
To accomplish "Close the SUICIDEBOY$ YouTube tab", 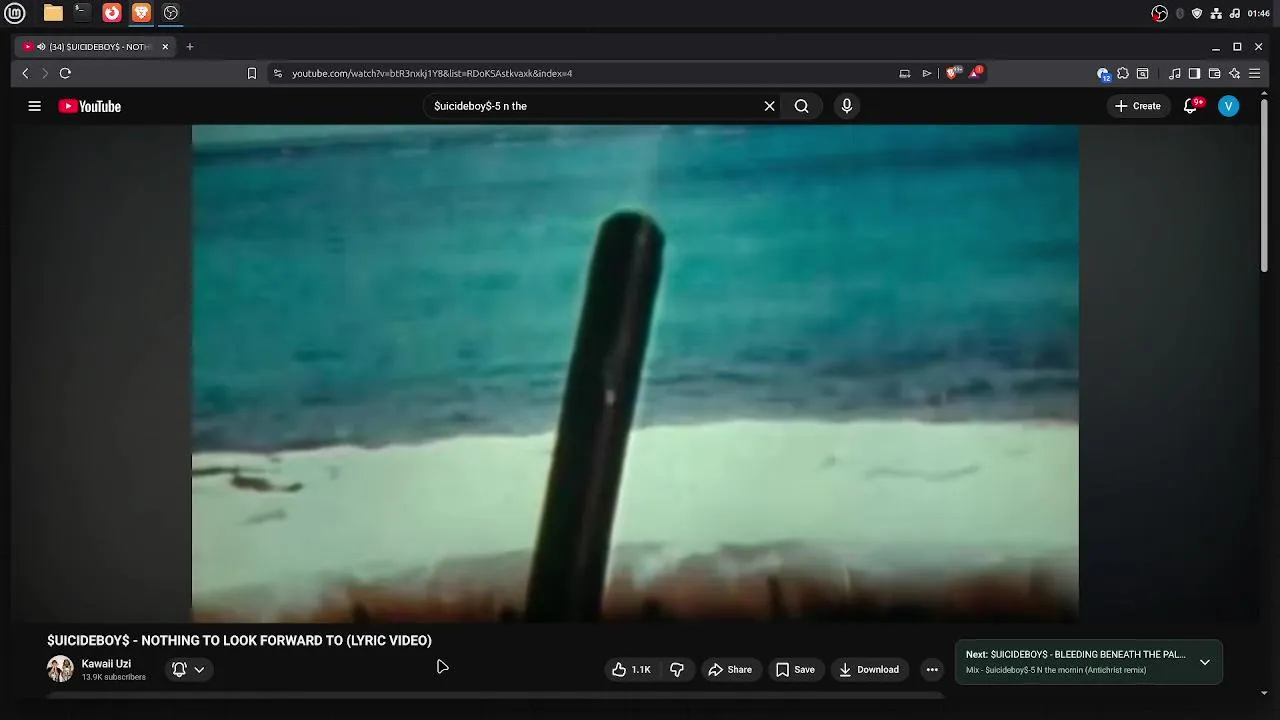I will pos(165,47).
